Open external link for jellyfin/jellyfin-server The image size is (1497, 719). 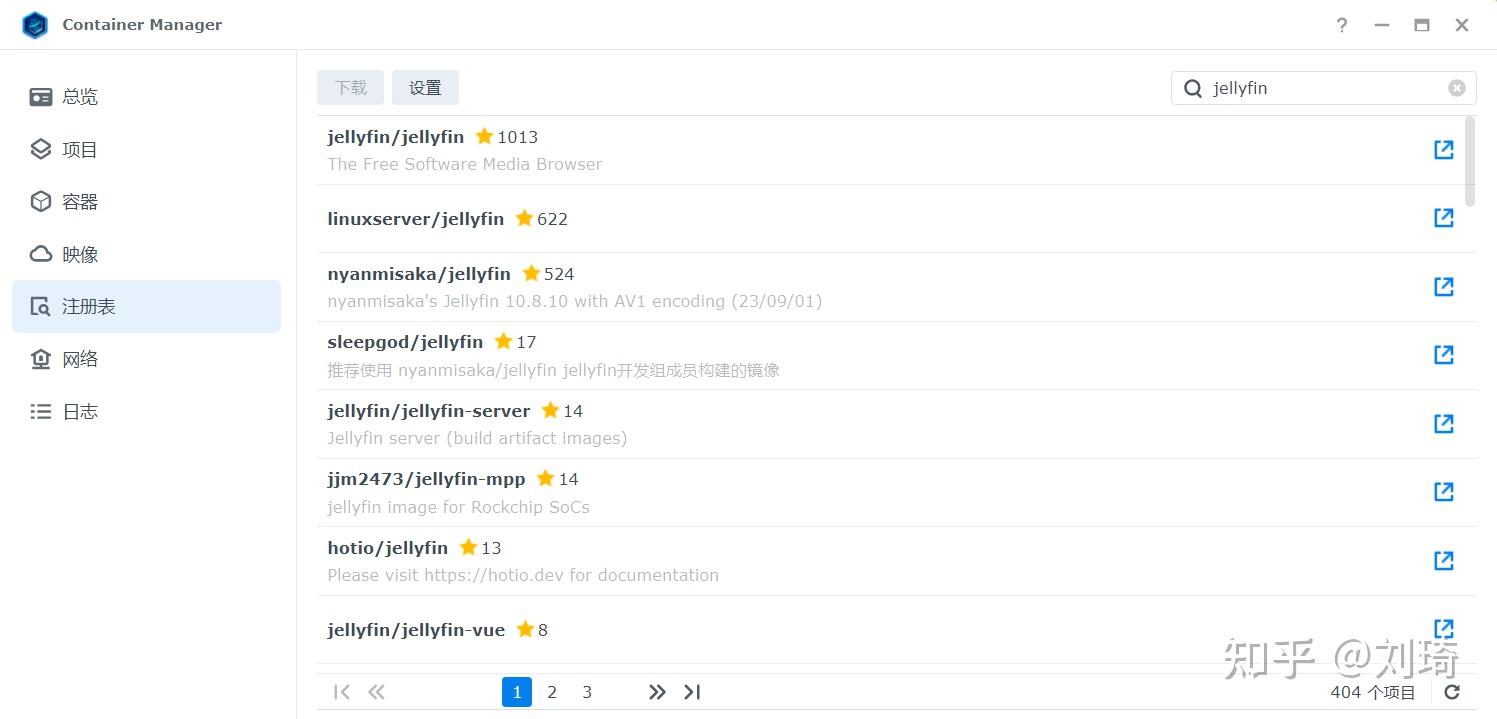1443,424
